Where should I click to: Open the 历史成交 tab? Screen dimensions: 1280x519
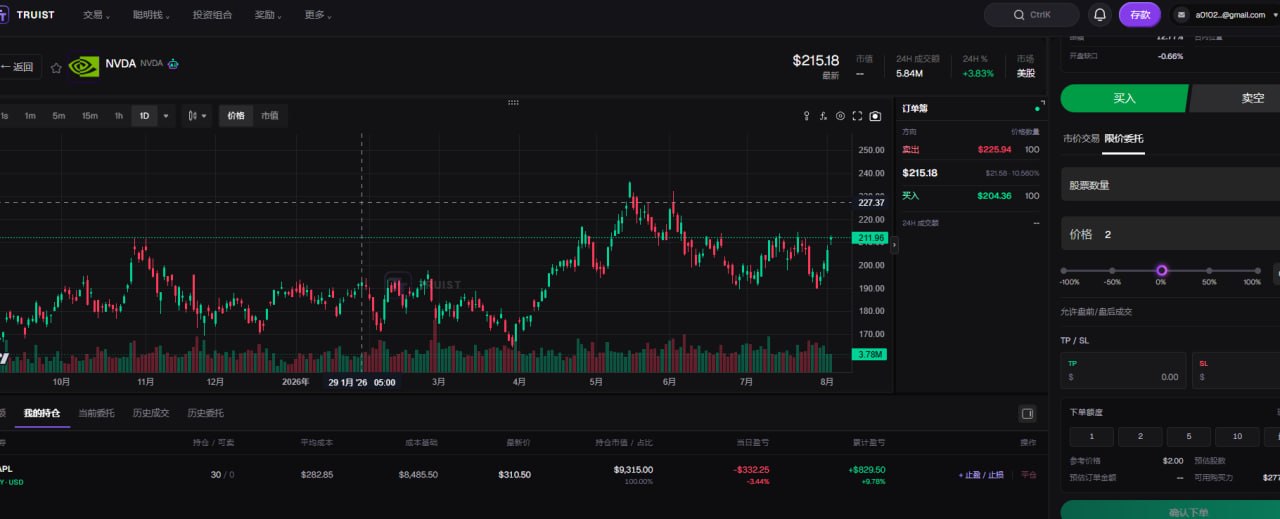pyautogui.click(x=151, y=413)
